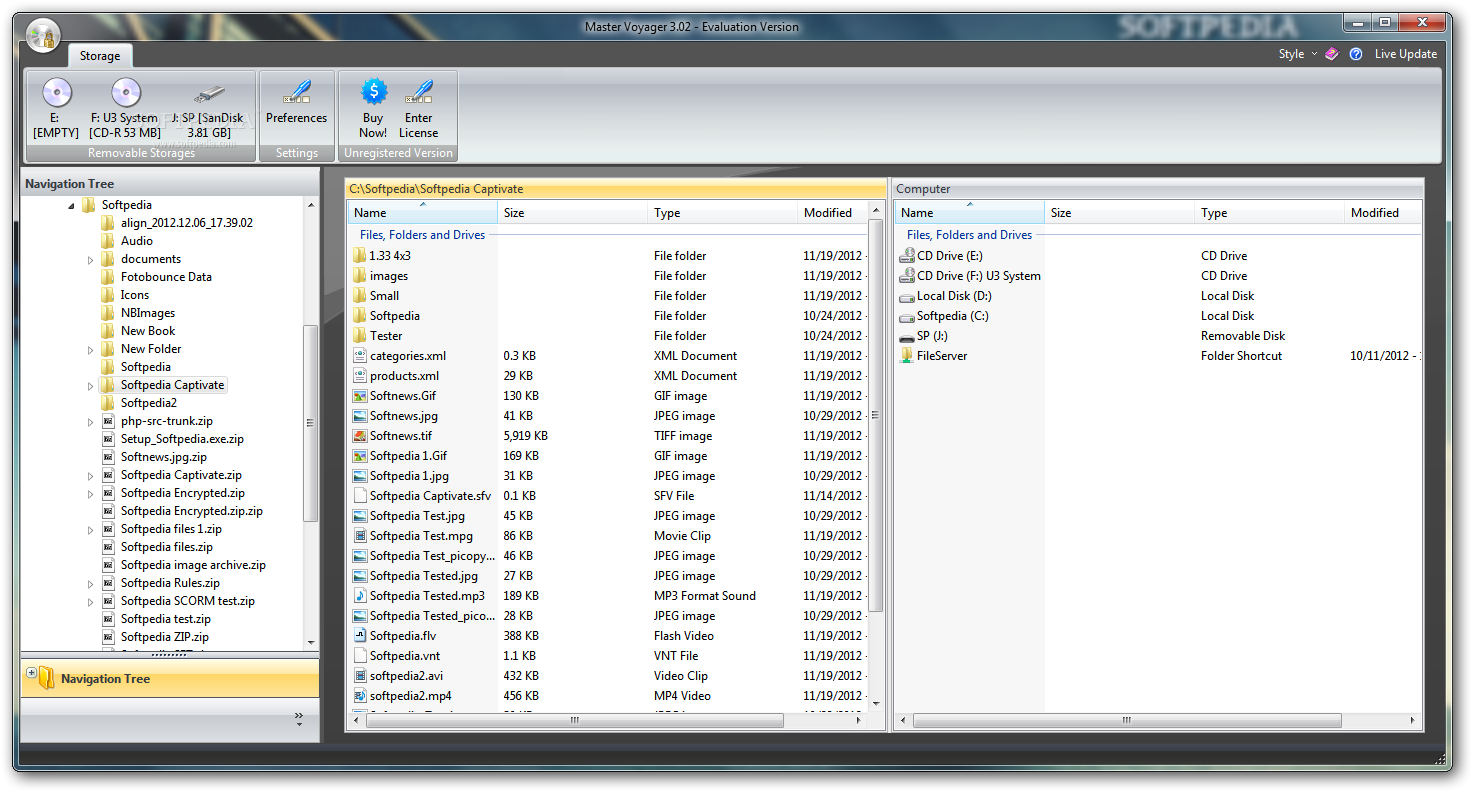Open Preferences settings
Viewport: 1473px width, 792px height.
click(x=296, y=102)
